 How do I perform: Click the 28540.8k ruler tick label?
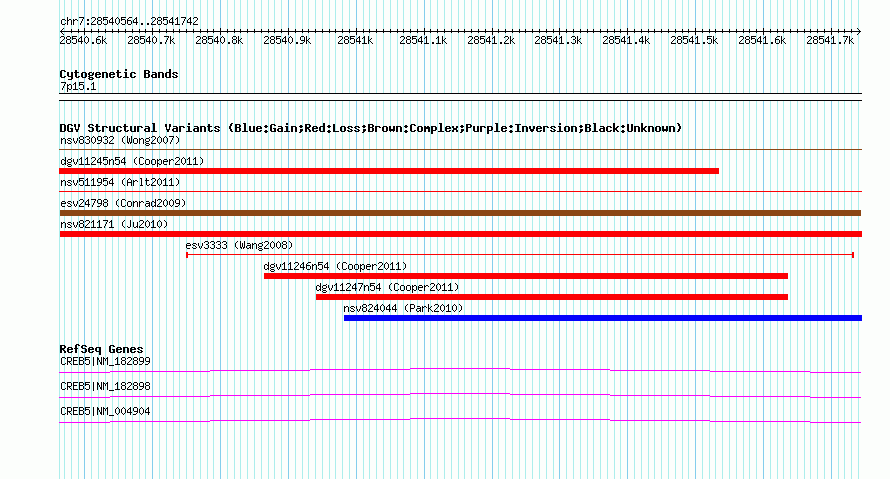pos(219,40)
